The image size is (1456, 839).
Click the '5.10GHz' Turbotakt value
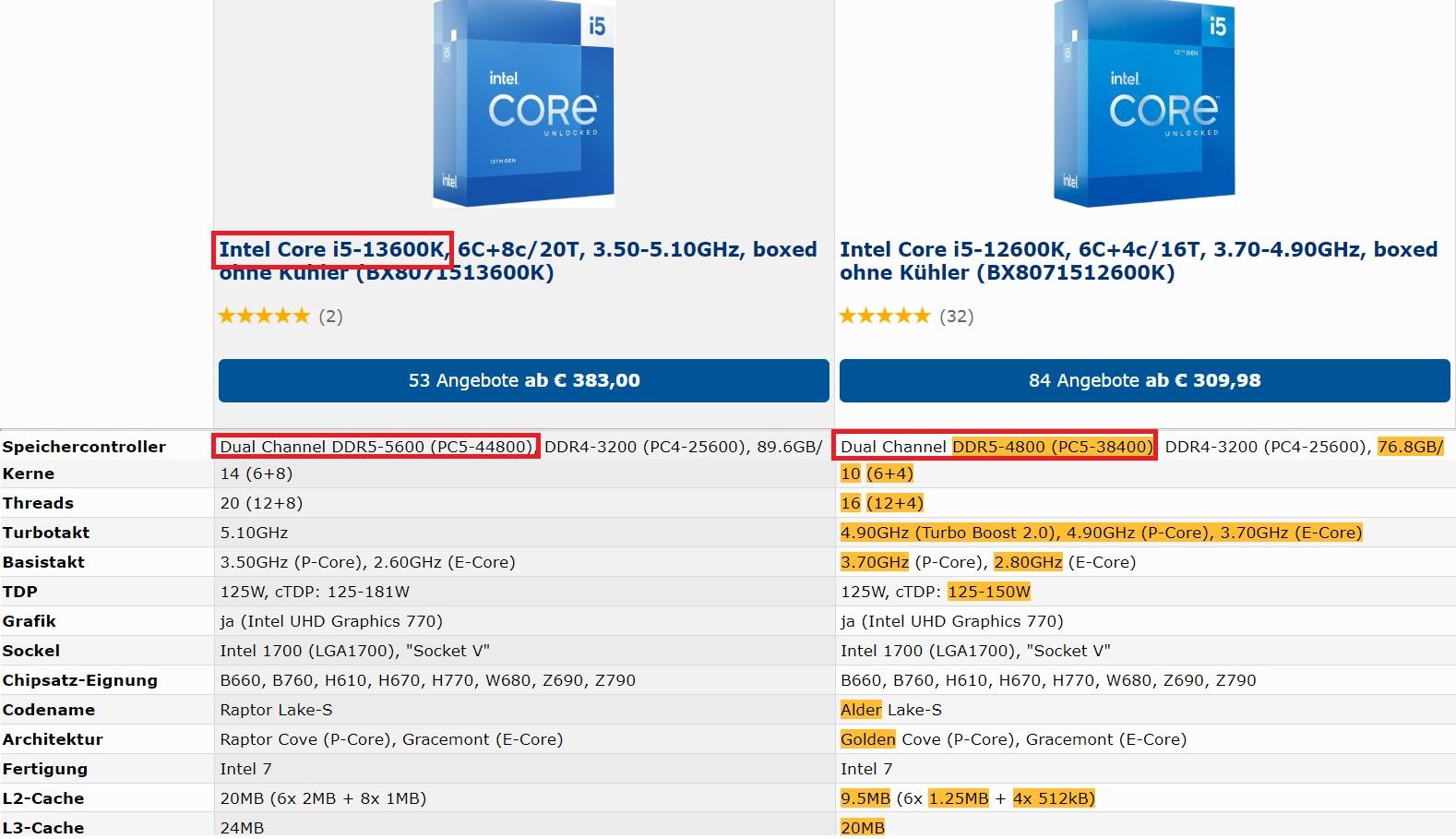point(254,533)
